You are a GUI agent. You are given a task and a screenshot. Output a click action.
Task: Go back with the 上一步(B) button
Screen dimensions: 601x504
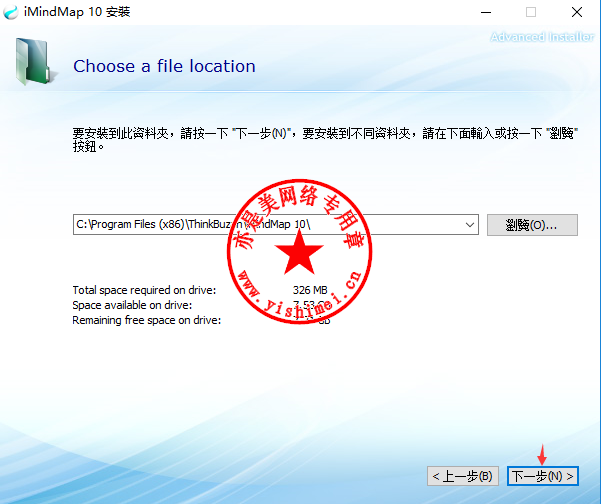463,476
